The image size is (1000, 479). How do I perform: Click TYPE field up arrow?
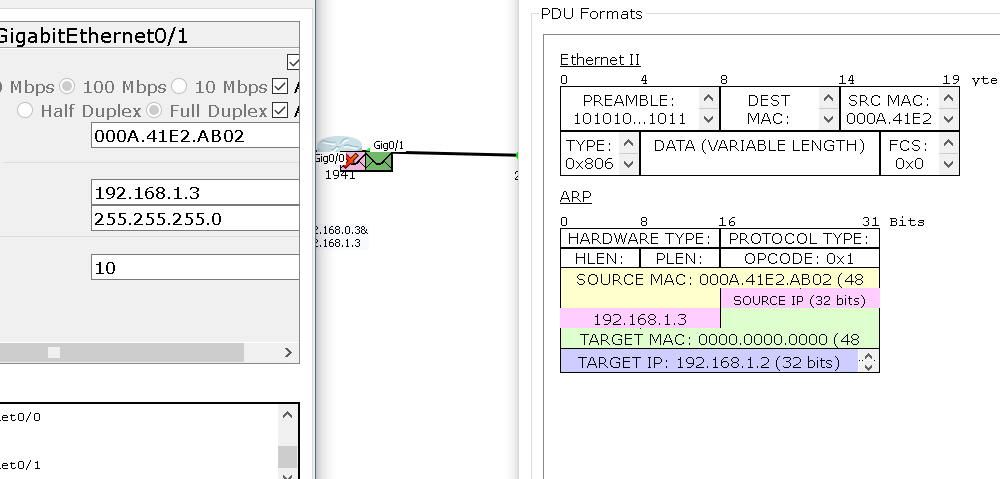click(x=628, y=144)
